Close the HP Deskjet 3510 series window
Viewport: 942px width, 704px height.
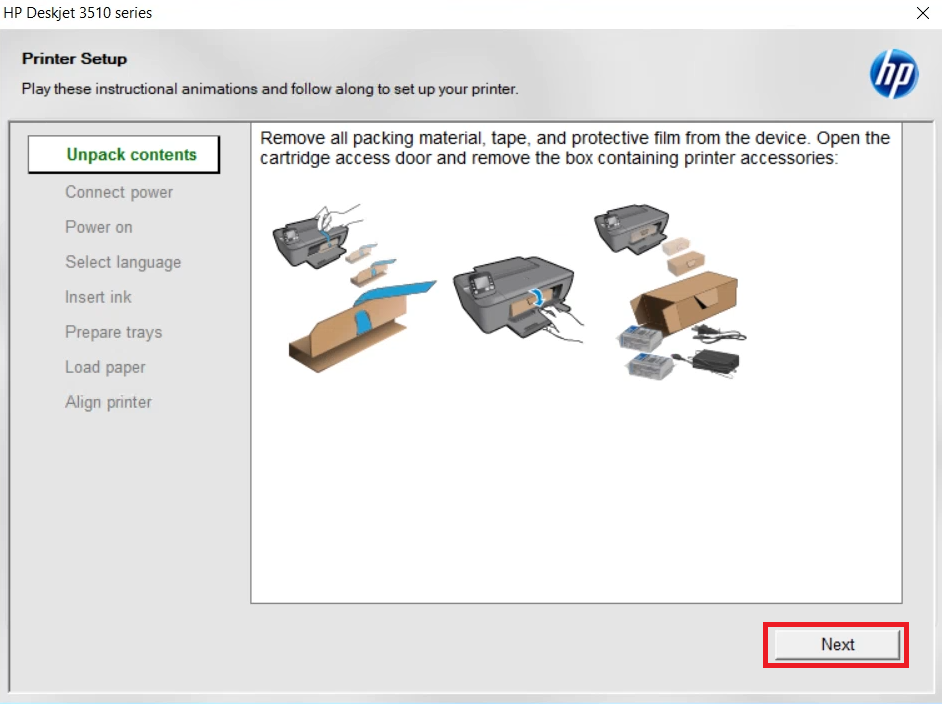[923, 13]
